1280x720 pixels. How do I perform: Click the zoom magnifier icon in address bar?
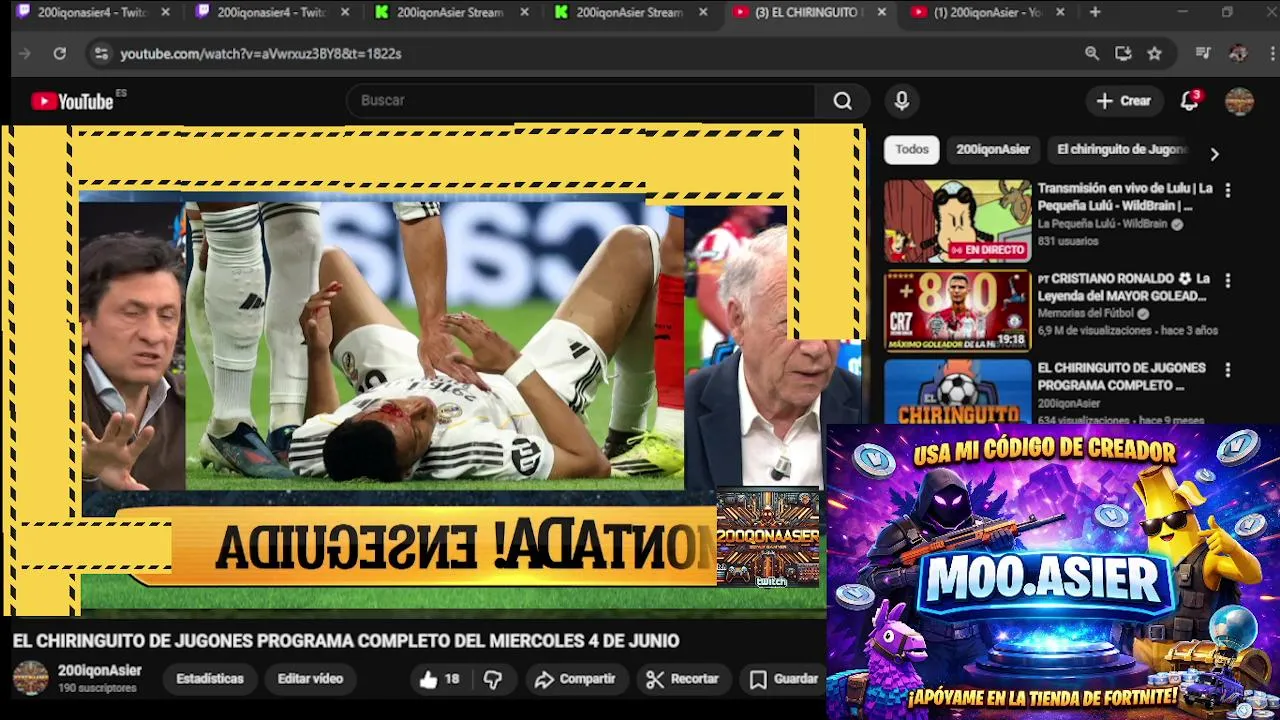click(1092, 54)
